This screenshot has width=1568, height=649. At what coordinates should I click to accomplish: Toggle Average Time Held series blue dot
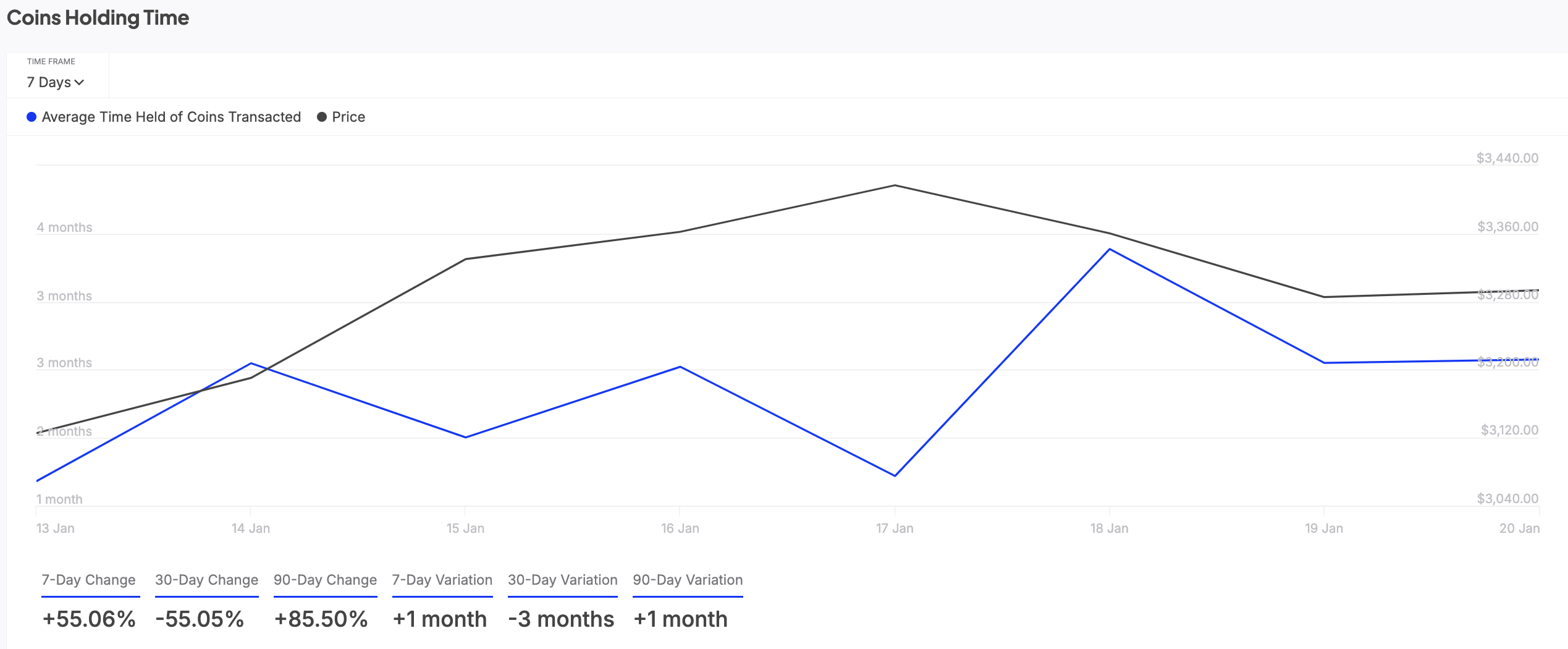pos(32,117)
